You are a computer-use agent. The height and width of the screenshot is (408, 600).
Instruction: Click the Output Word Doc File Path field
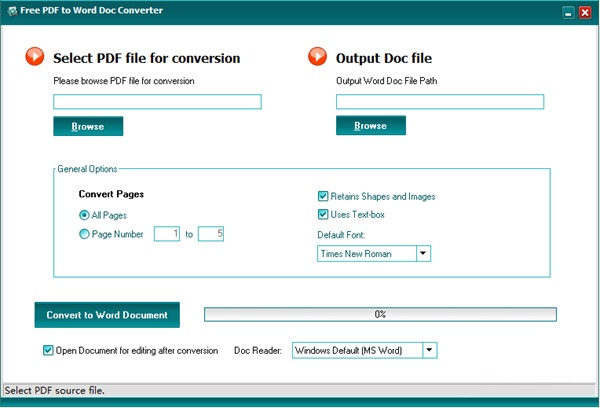[440, 102]
